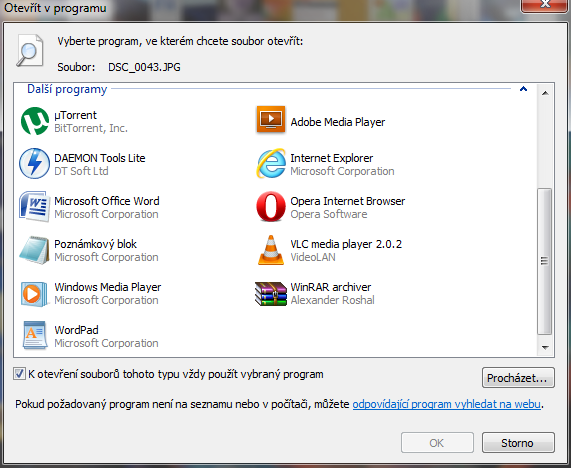Select the µTorrent program icon
Image resolution: width=571 pixels, height=468 pixels.
[35, 121]
